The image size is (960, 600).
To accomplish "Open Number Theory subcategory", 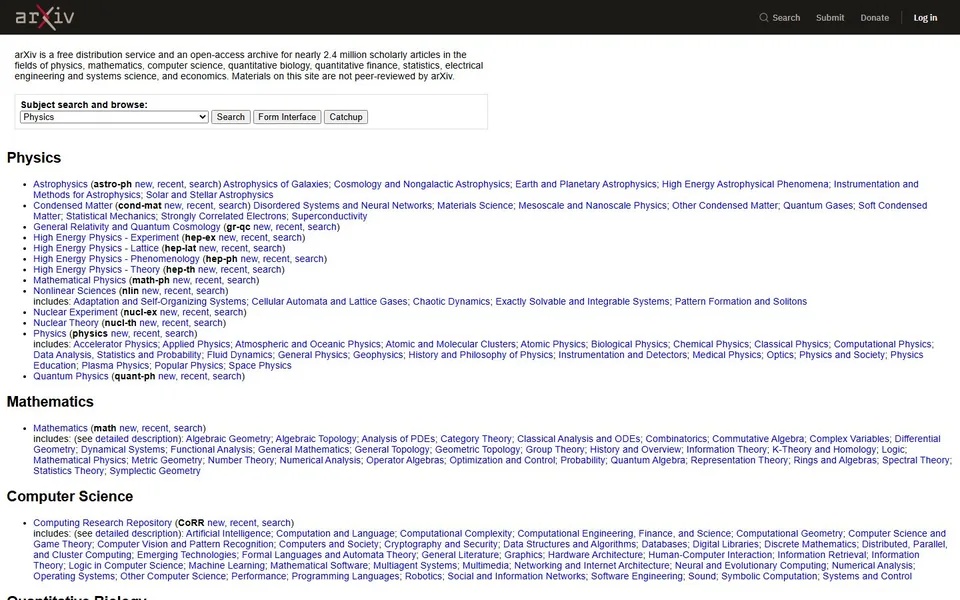I will 241,460.
